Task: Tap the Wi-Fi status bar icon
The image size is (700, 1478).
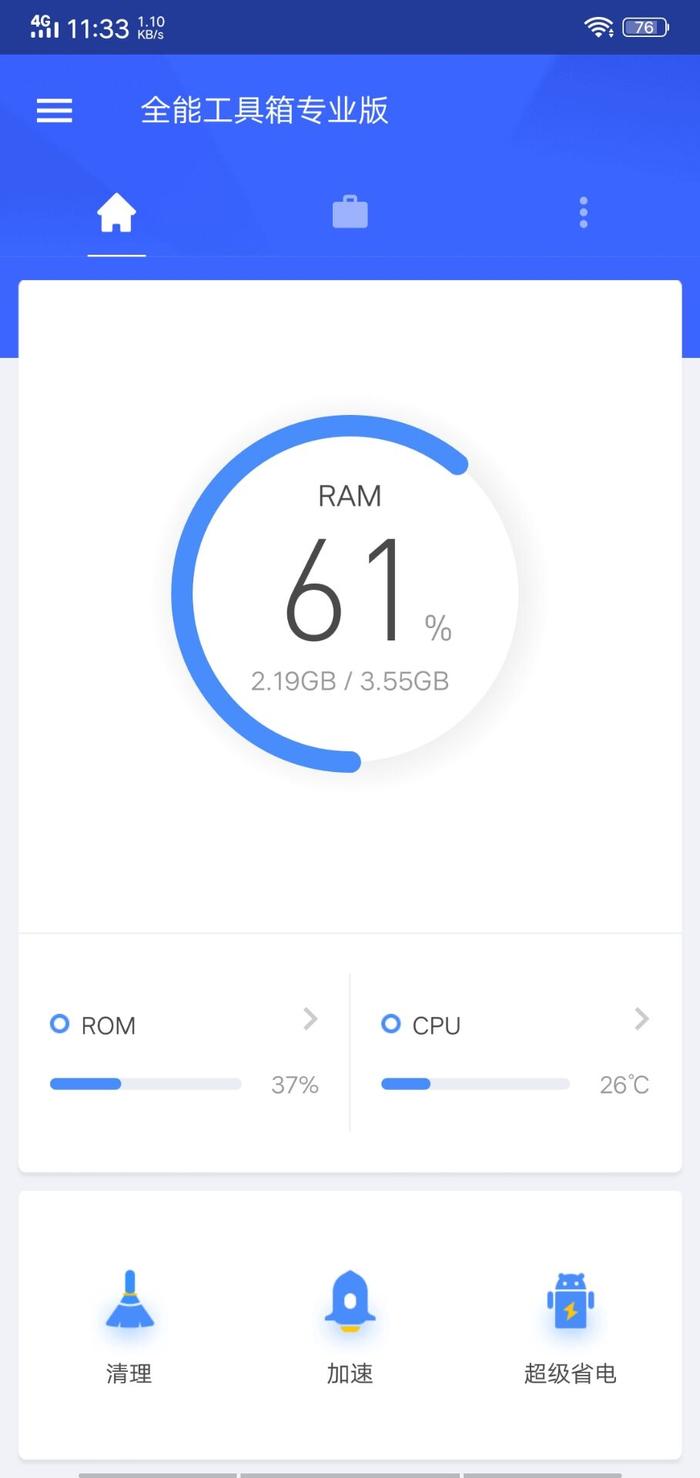Action: pyautogui.click(x=599, y=27)
